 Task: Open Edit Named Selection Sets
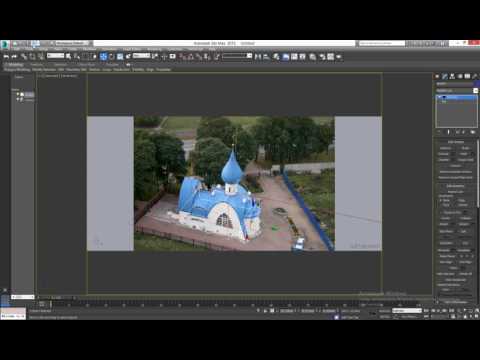[217, 57]
